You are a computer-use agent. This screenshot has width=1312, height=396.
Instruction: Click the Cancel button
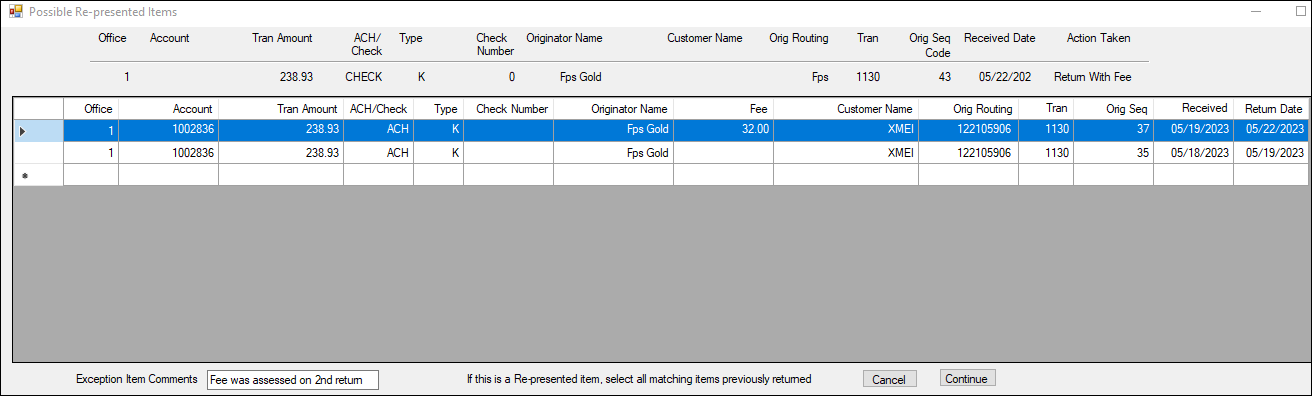[889, 379]
